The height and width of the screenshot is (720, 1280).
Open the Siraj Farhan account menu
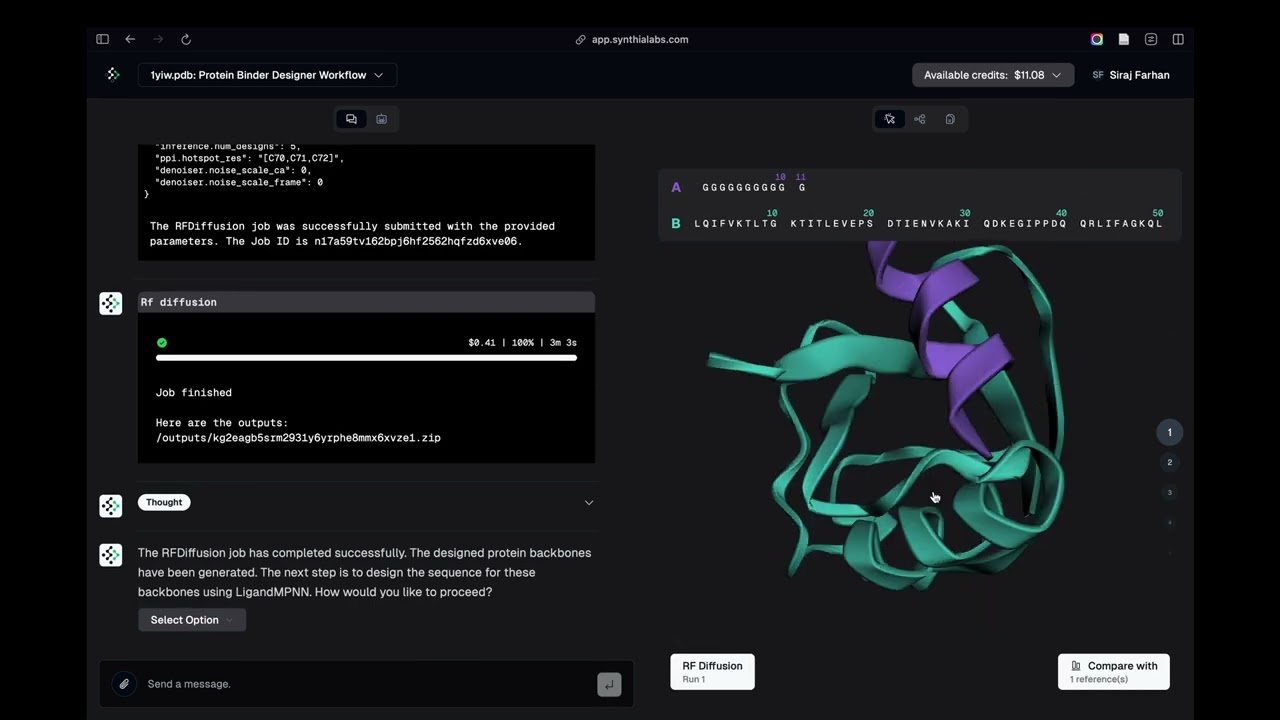(1131, 75)
